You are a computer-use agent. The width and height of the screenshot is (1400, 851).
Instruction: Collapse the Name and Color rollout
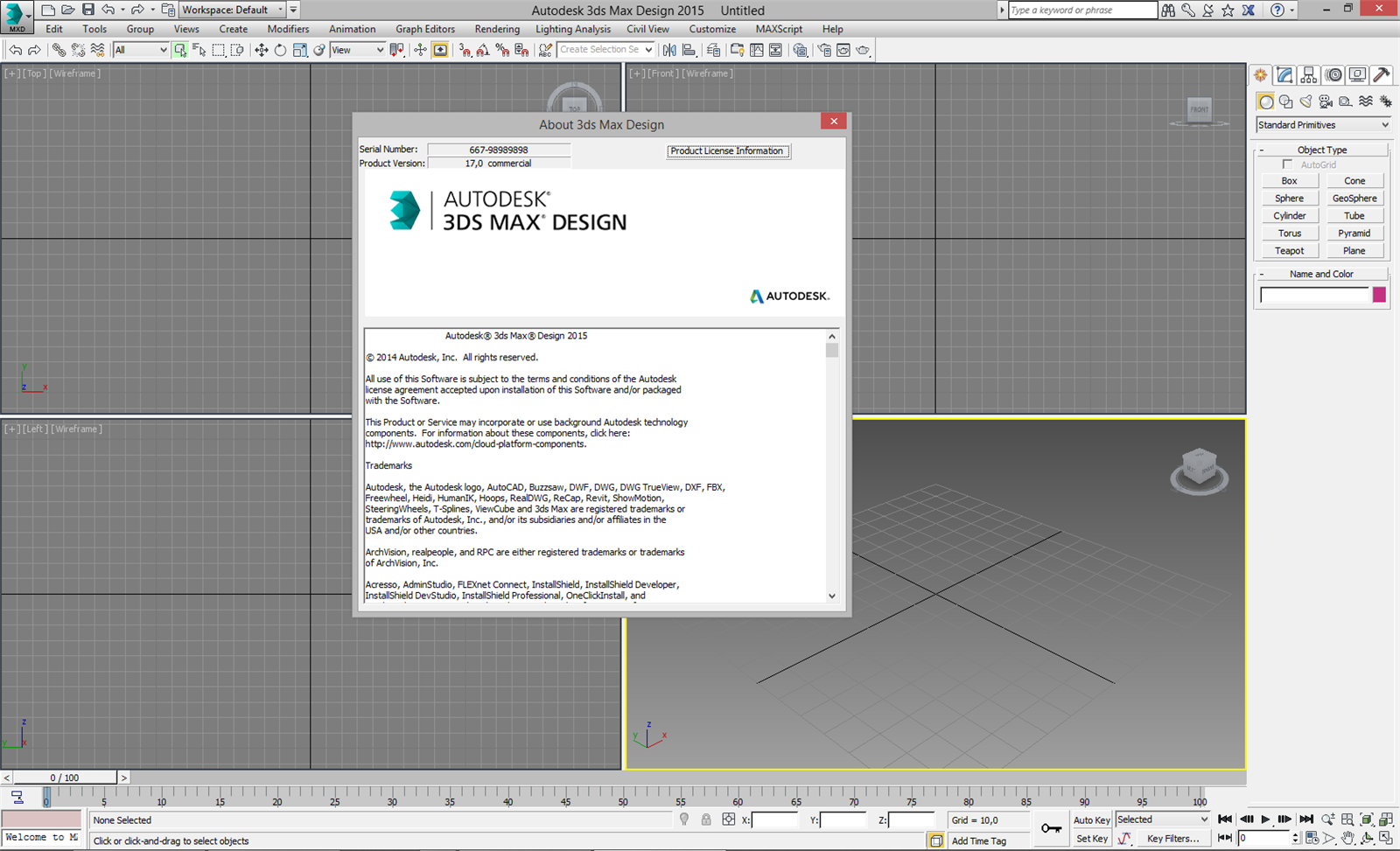(1322, 274)
